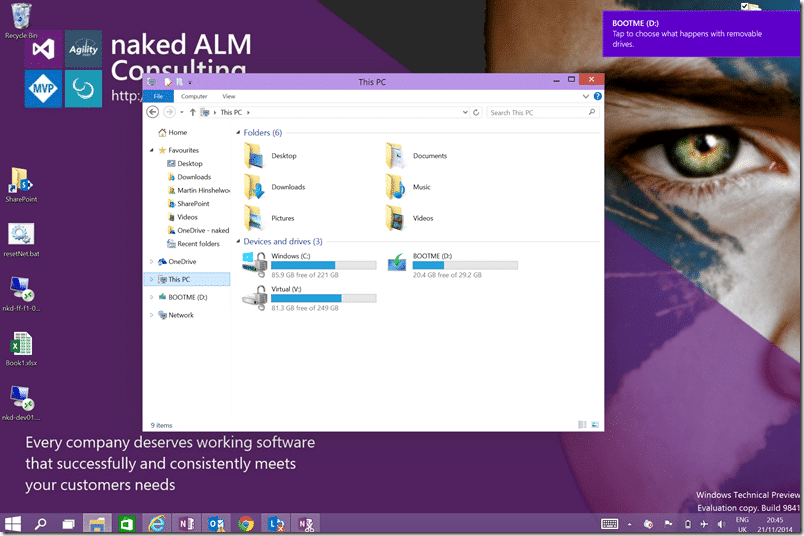Open Recycle Bin desktop icon
This screenshot has width=804, height=536.
pos(21,21)
